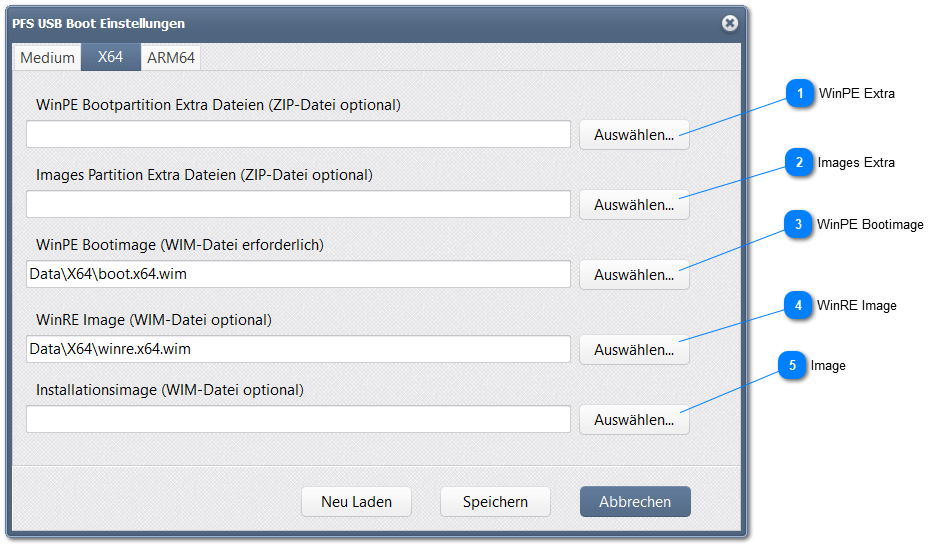
Task: Choose a WinPE Bootimage WIM via Auswählen
Action: pos(634,275)
